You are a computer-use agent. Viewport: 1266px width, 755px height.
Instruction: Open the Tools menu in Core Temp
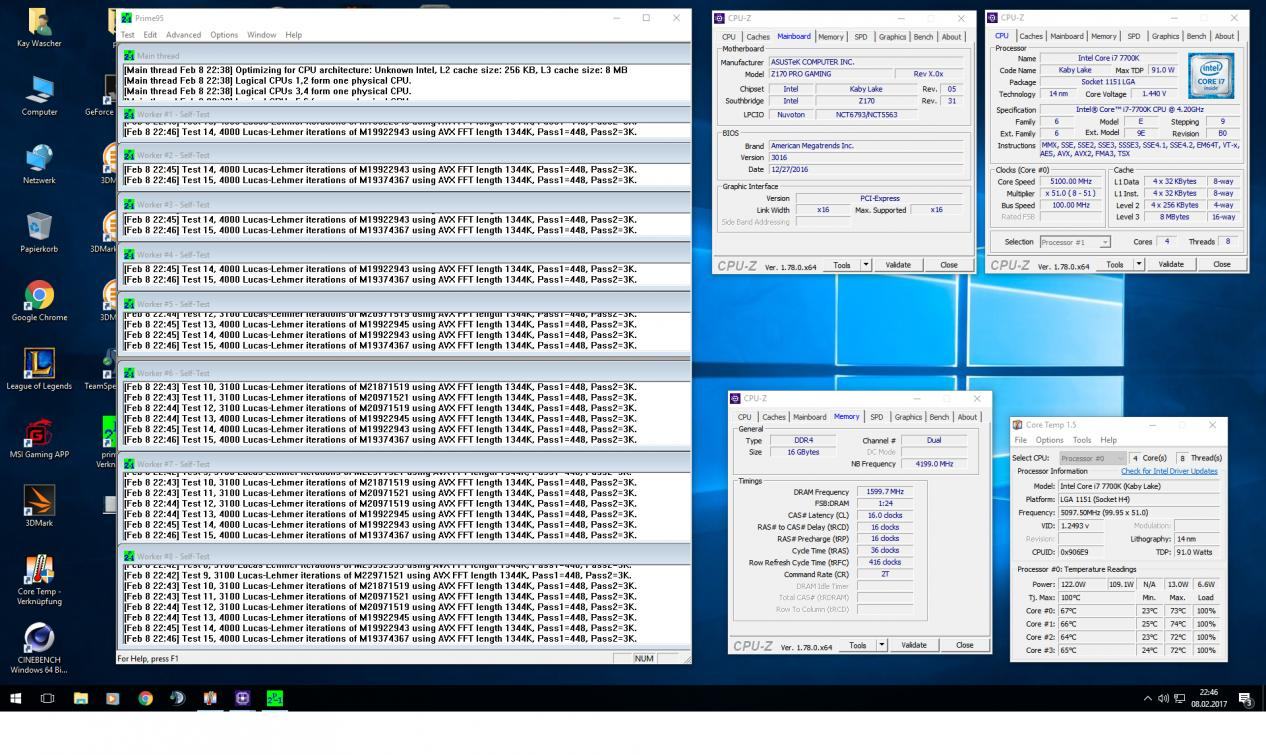1082,440
